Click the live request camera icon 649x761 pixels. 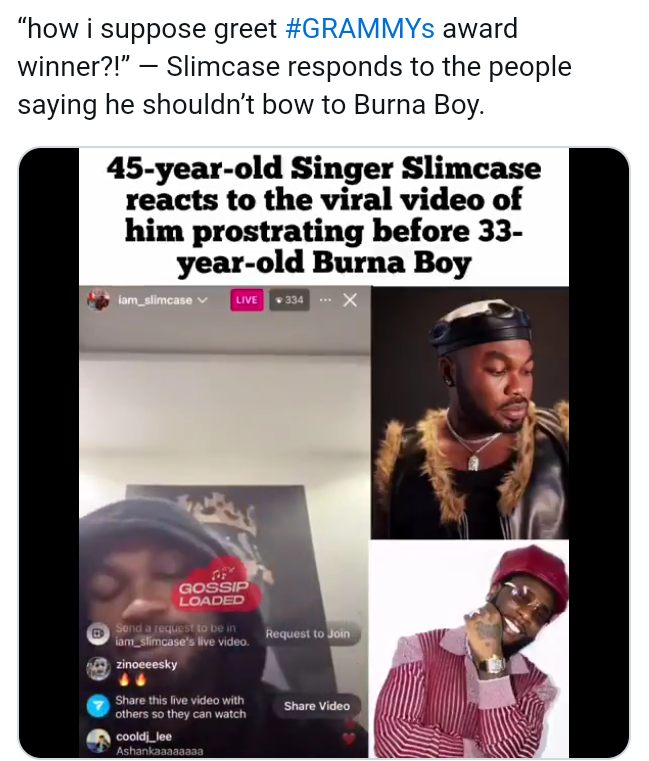98,634
